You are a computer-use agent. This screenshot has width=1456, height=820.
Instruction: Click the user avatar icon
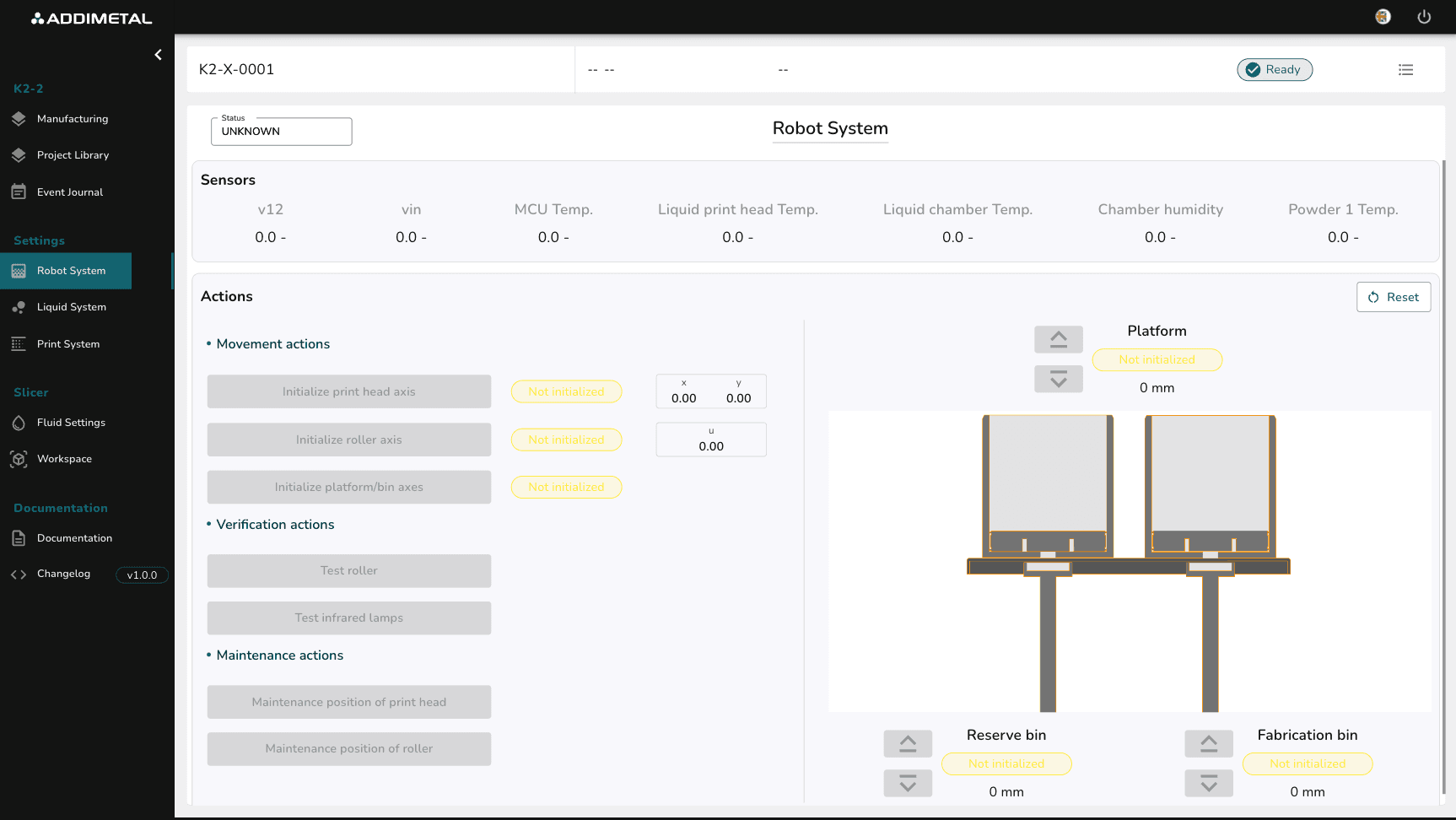coord(1383,16)
